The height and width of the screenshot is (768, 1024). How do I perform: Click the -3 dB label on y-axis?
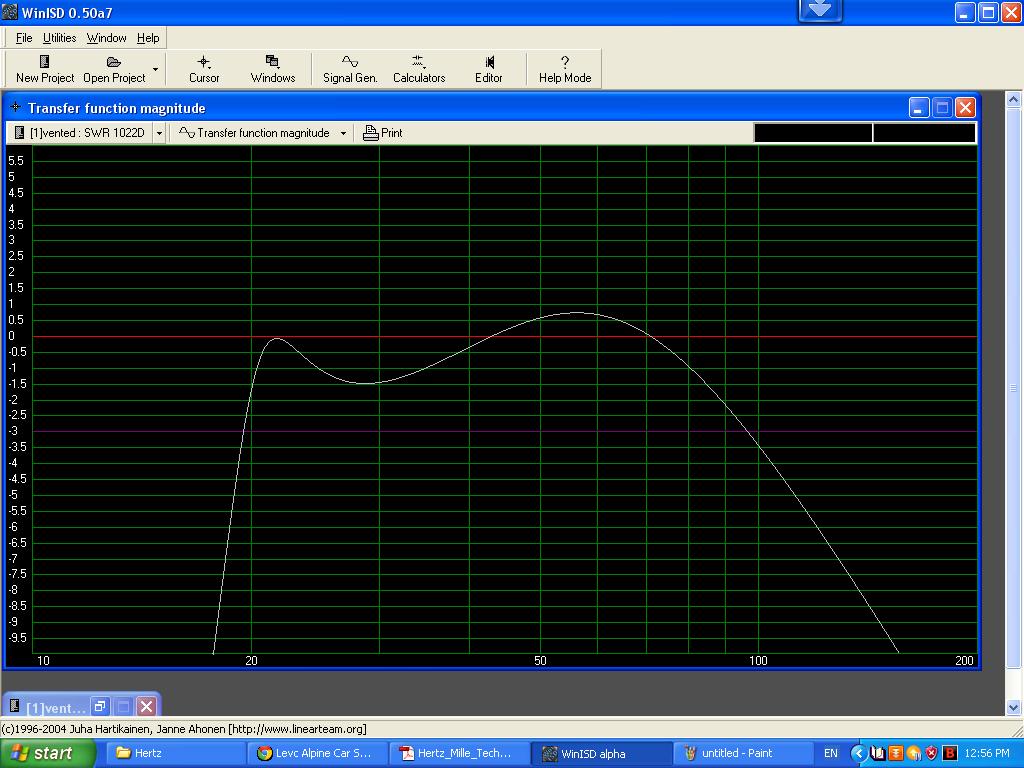pos(12,431)
